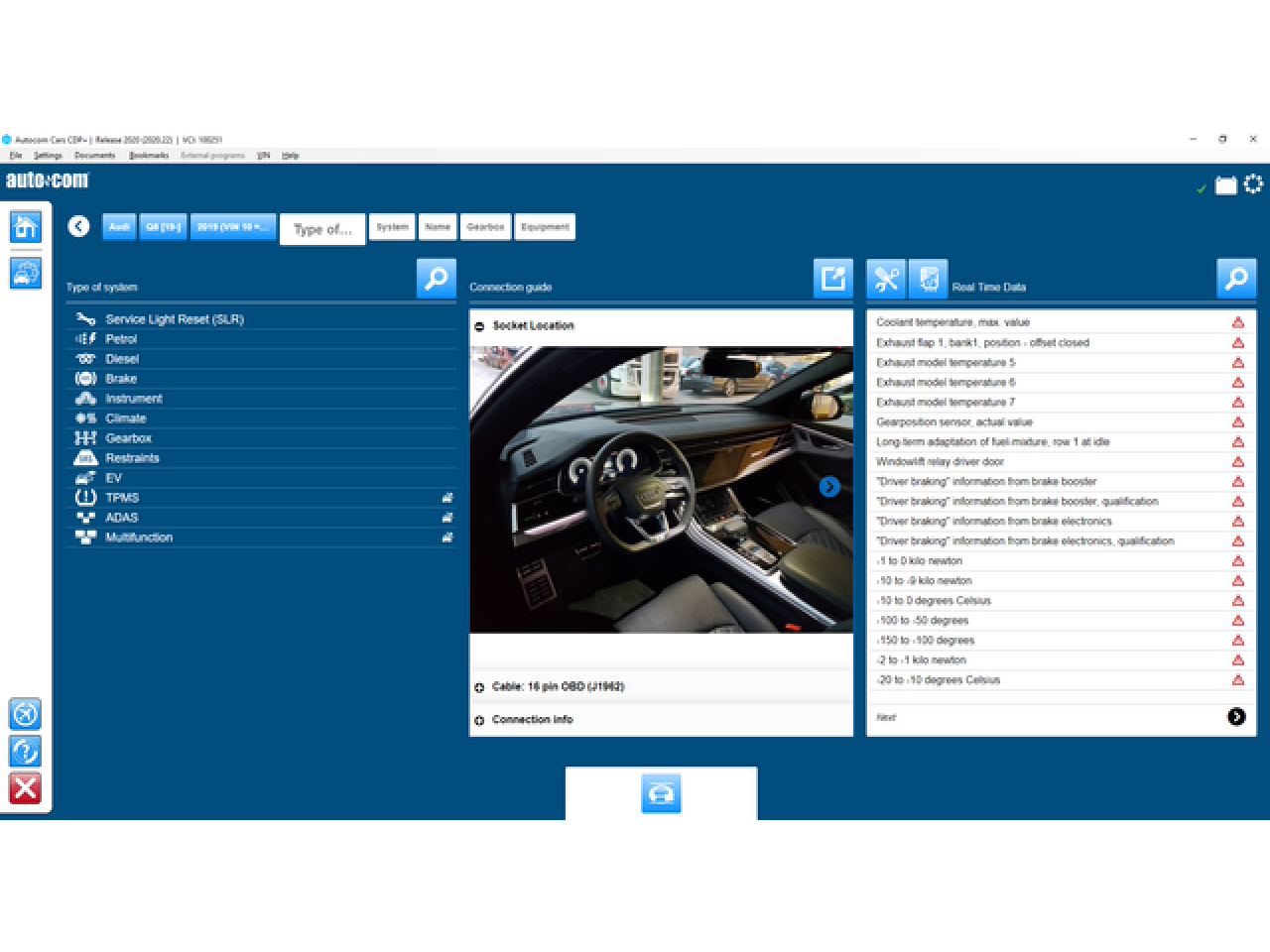Select the Diesel system type
Image resolution: width=1270 pixels, height=952 pixels.
click(262, 359)
